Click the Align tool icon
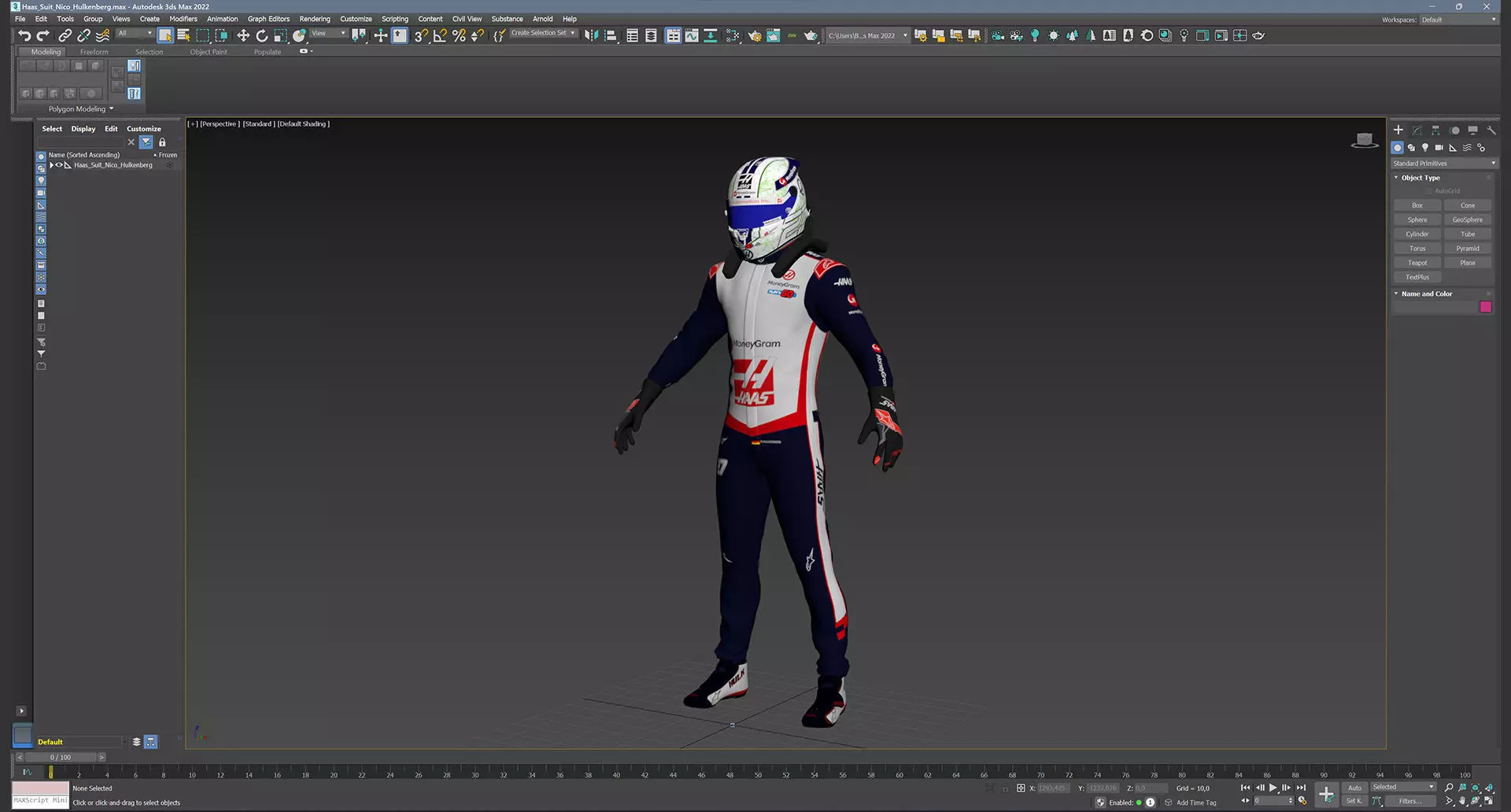The width and height of the screenshot is (1511, 812). coord(610,35)
